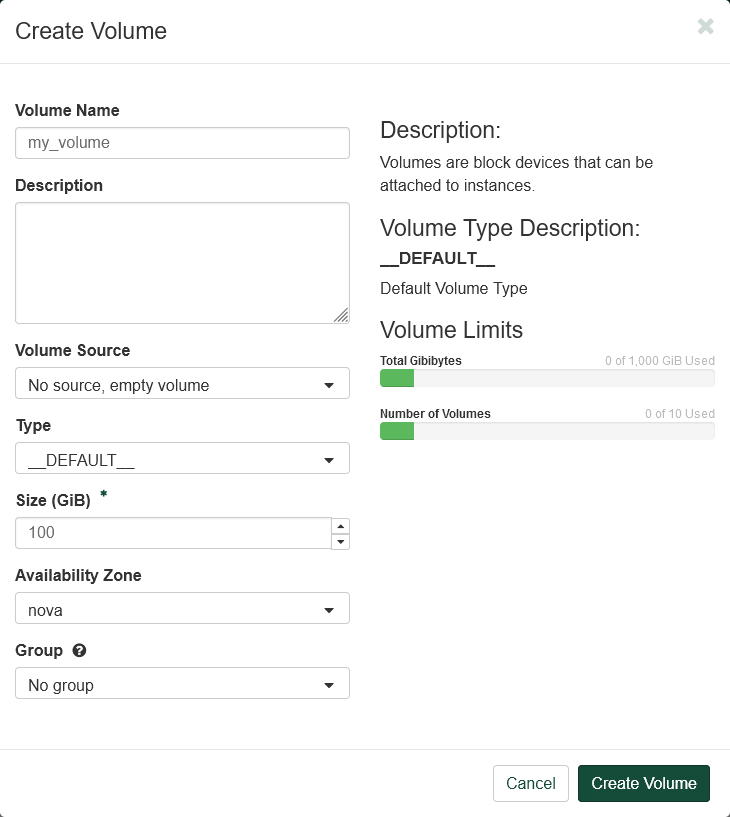Click the Description textarea resize handle

tap(341, 315)
